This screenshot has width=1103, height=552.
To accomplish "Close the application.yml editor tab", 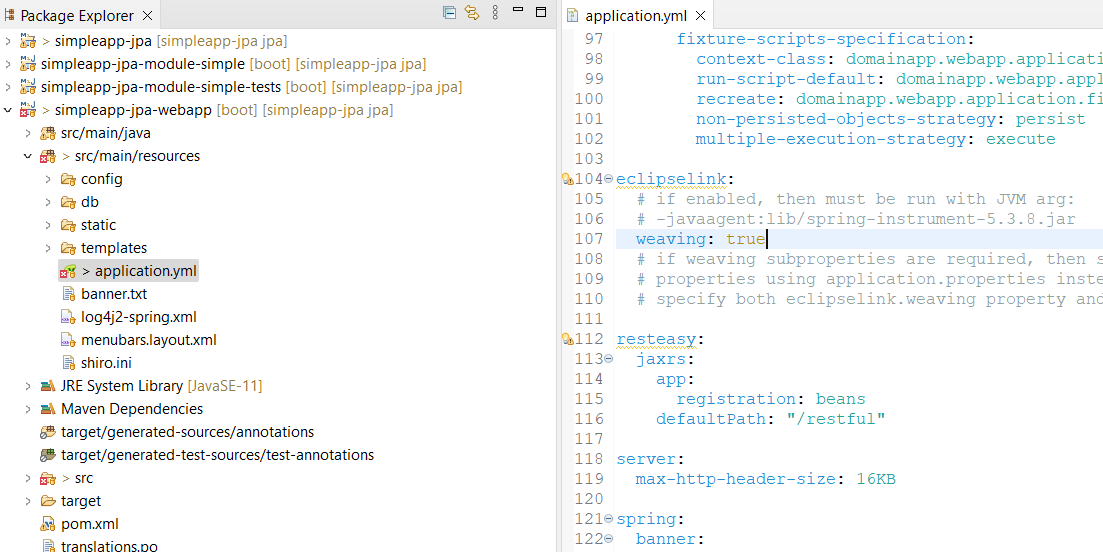I will [700, 16].
